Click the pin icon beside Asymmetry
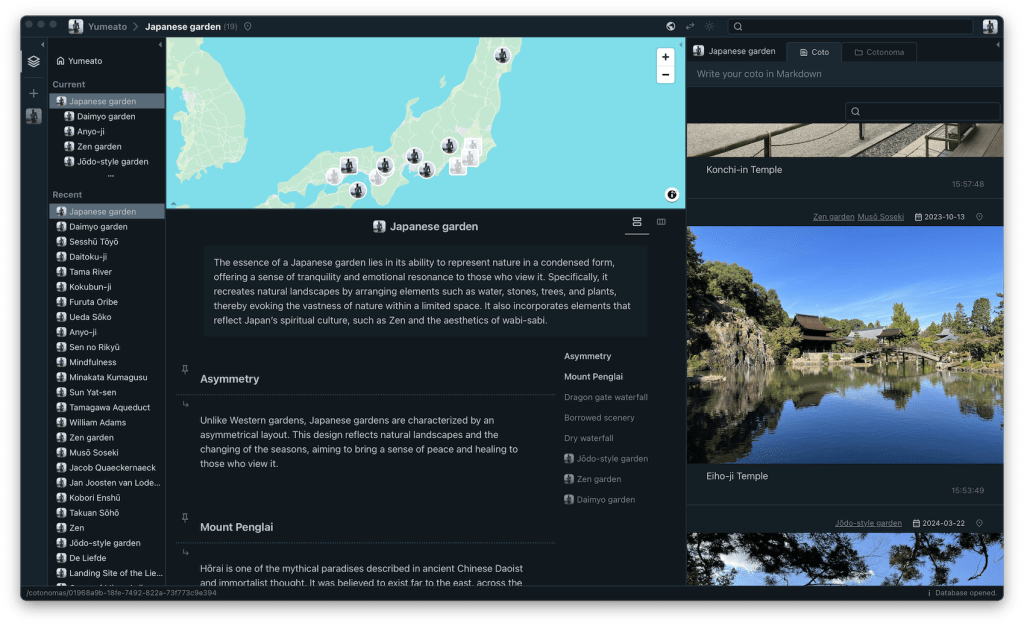The image size is (1024, 626). pyautogui.click(x=184, y=370)
